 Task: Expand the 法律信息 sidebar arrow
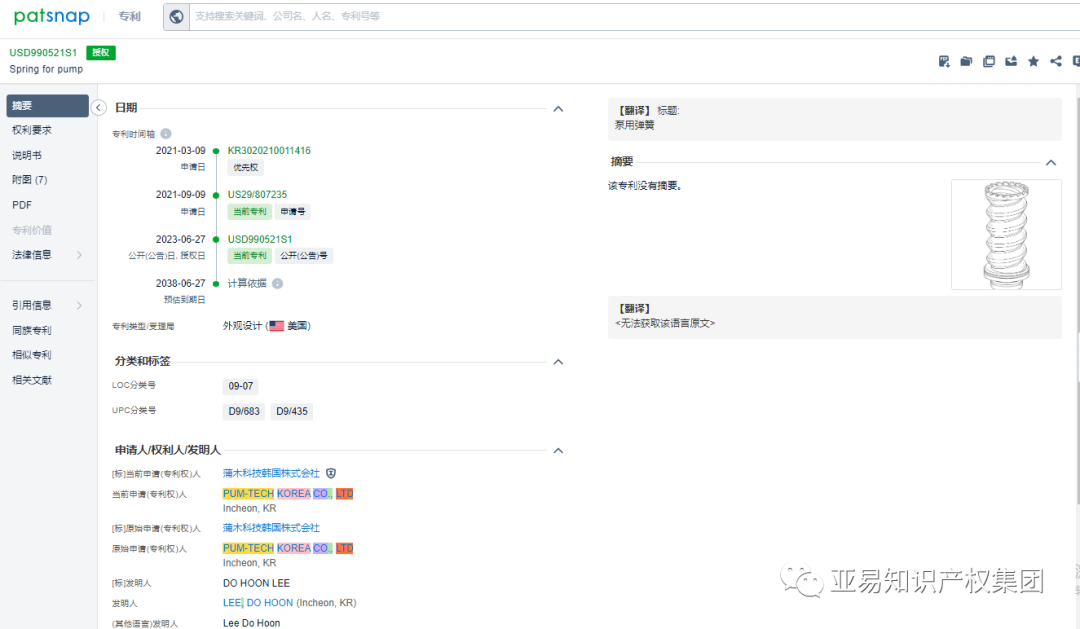click(79, 255)
